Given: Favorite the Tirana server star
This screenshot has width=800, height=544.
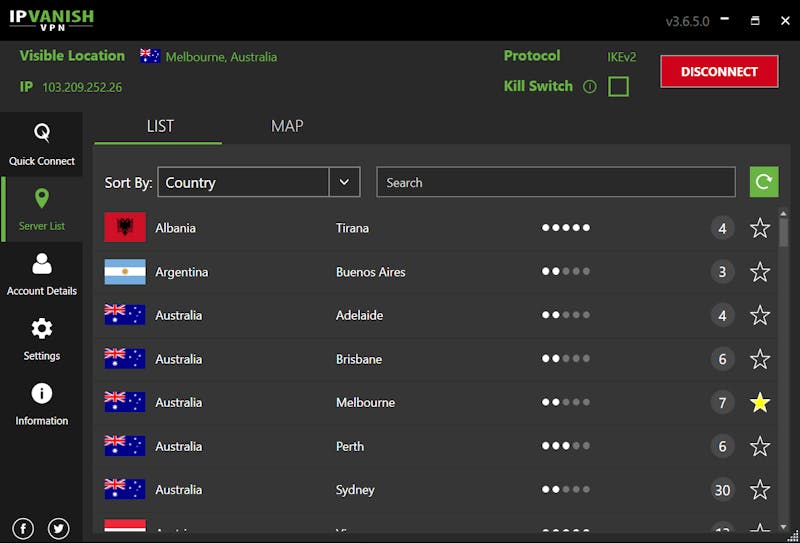Looking at the screenshot, I should pos(760,228).
